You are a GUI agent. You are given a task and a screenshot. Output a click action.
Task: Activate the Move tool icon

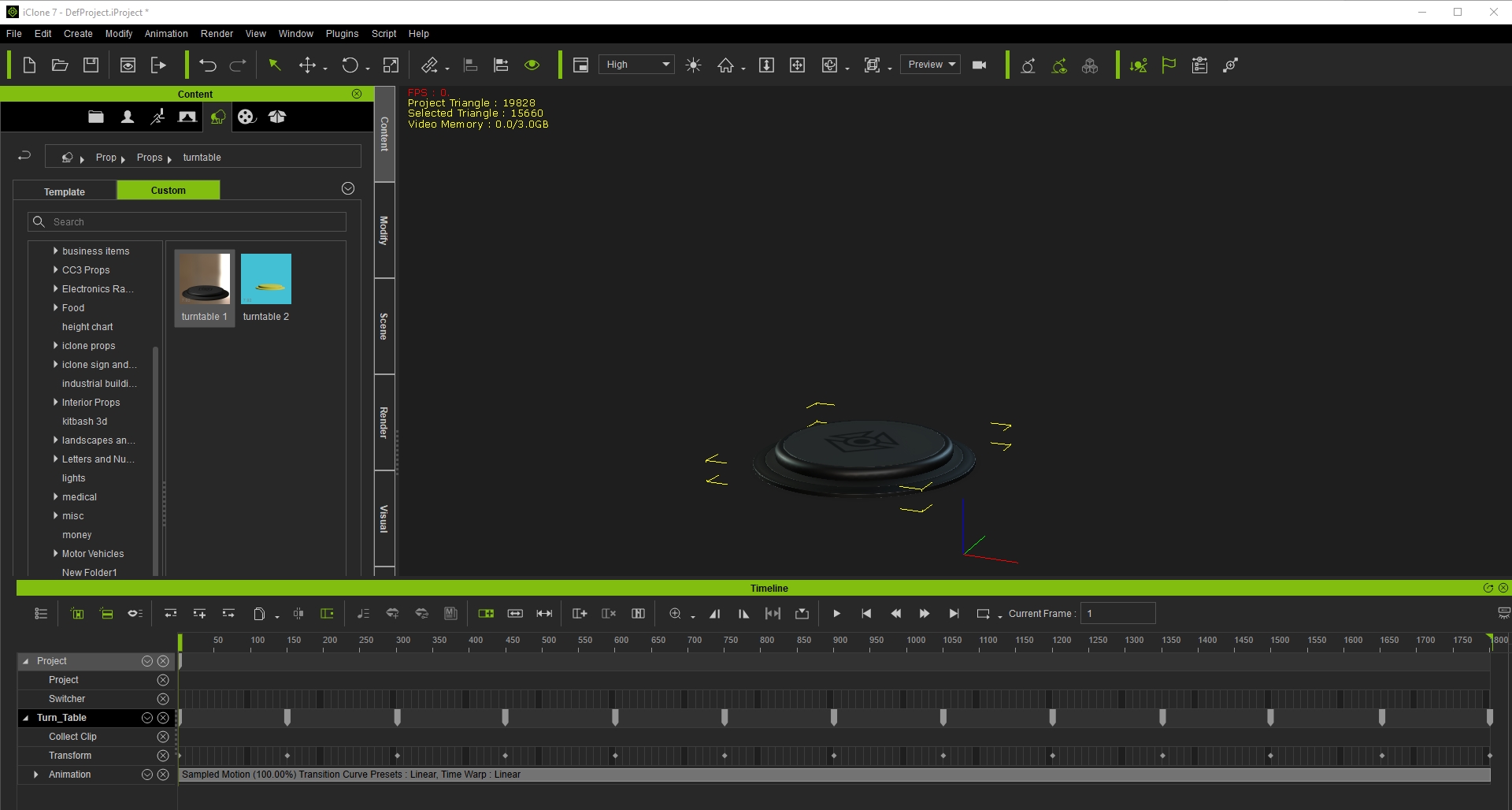(x=308, y=65)
